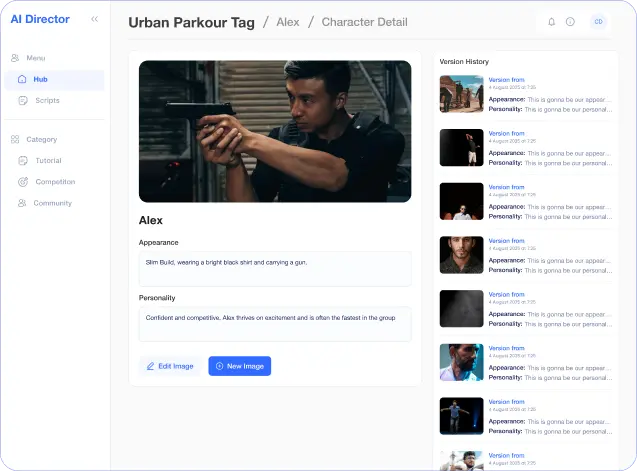Screen dimensions: 637x471
Task: Open the dark gray version thumbnail
Action: coord(462,308)
